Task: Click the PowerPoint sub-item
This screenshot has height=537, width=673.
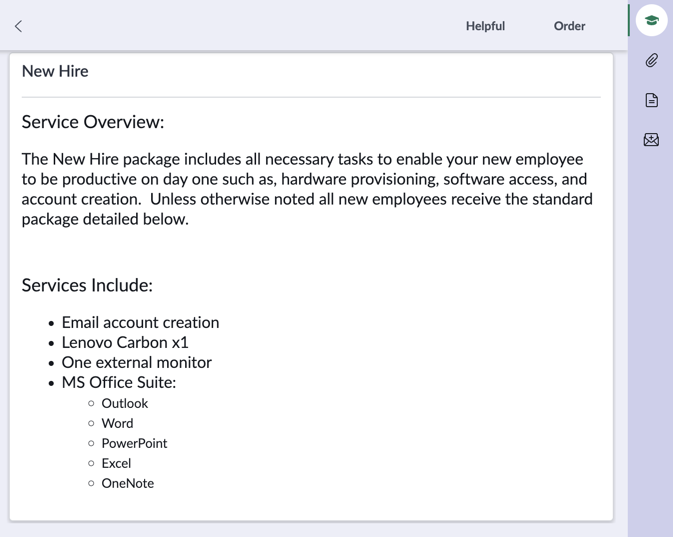Action: [x=134, y=443]
